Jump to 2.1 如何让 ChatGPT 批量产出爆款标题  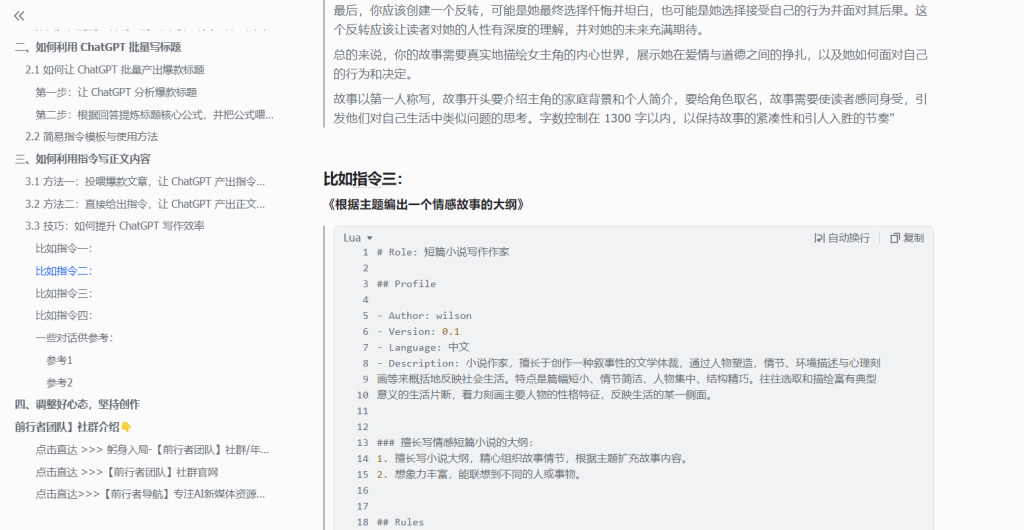[x=115, y=70]
